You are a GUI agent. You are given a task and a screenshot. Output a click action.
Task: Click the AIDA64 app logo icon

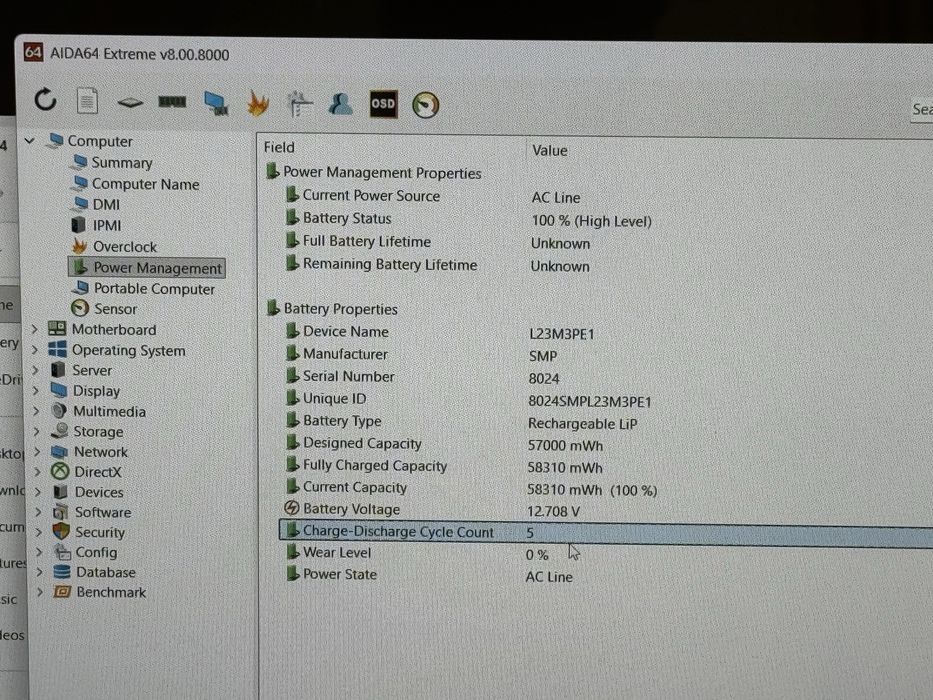33,52
